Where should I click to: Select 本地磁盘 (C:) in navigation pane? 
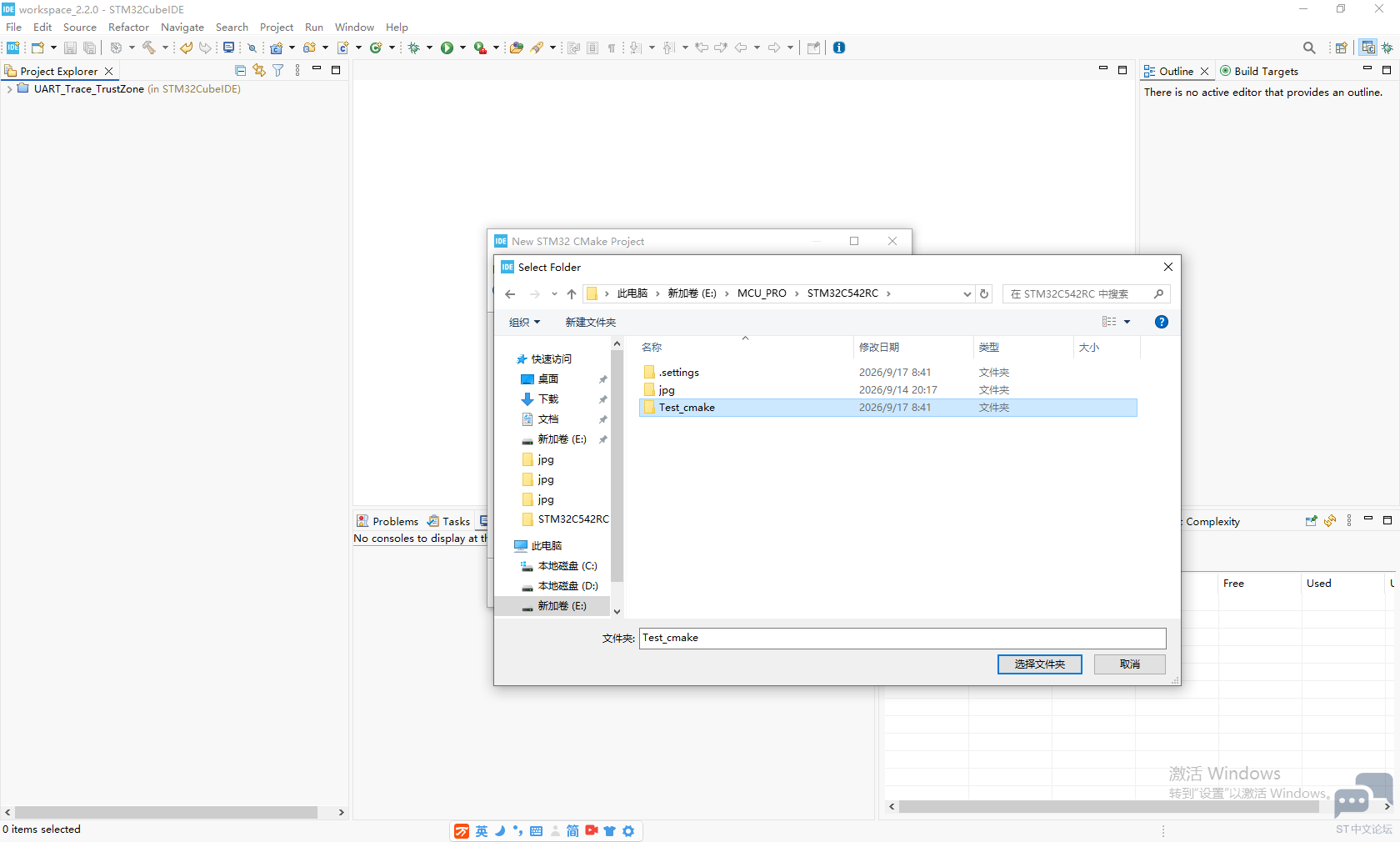[x=559, y=566]
